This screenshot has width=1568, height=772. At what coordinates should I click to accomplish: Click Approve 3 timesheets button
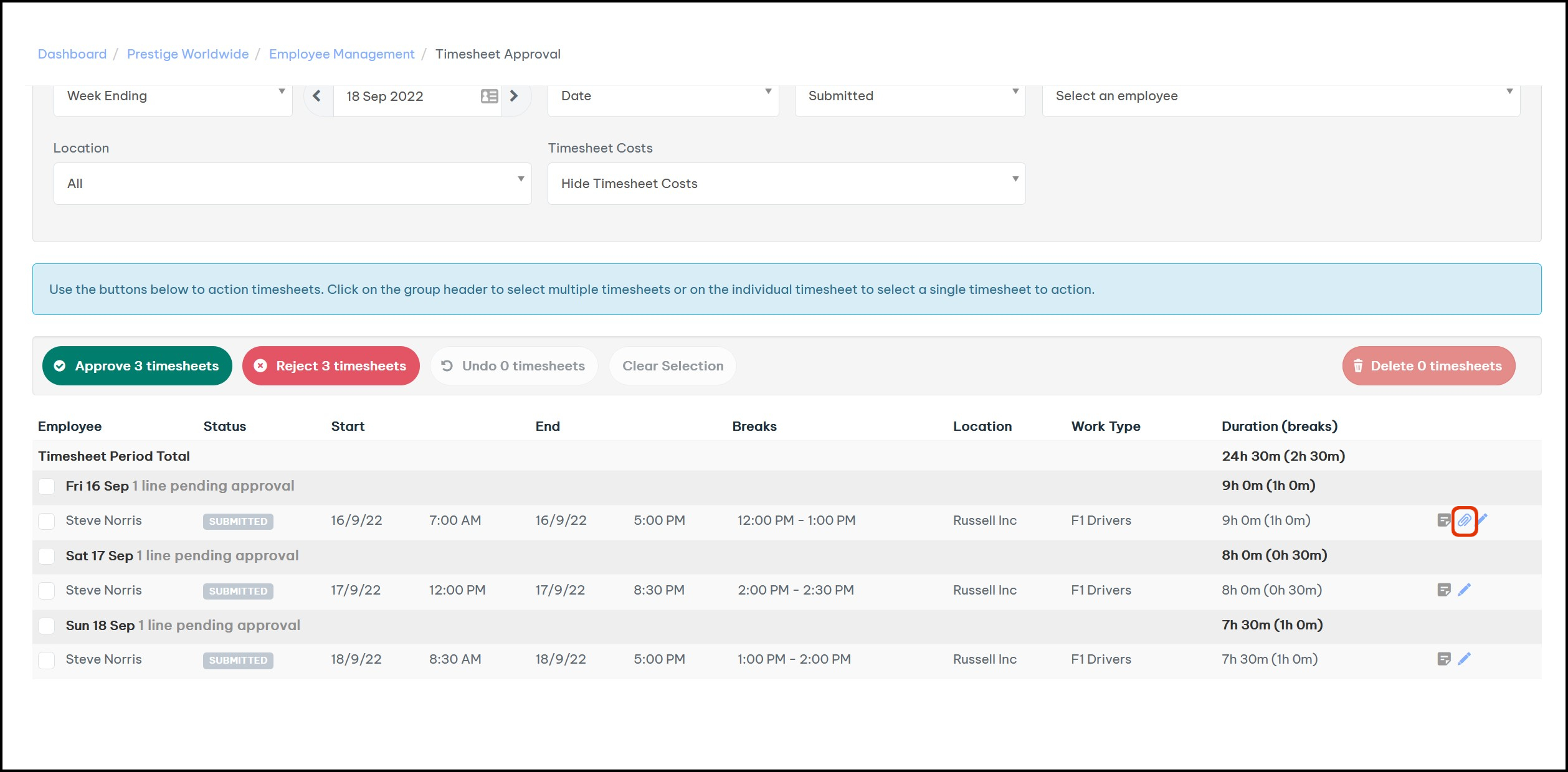[x=137, y=366]
